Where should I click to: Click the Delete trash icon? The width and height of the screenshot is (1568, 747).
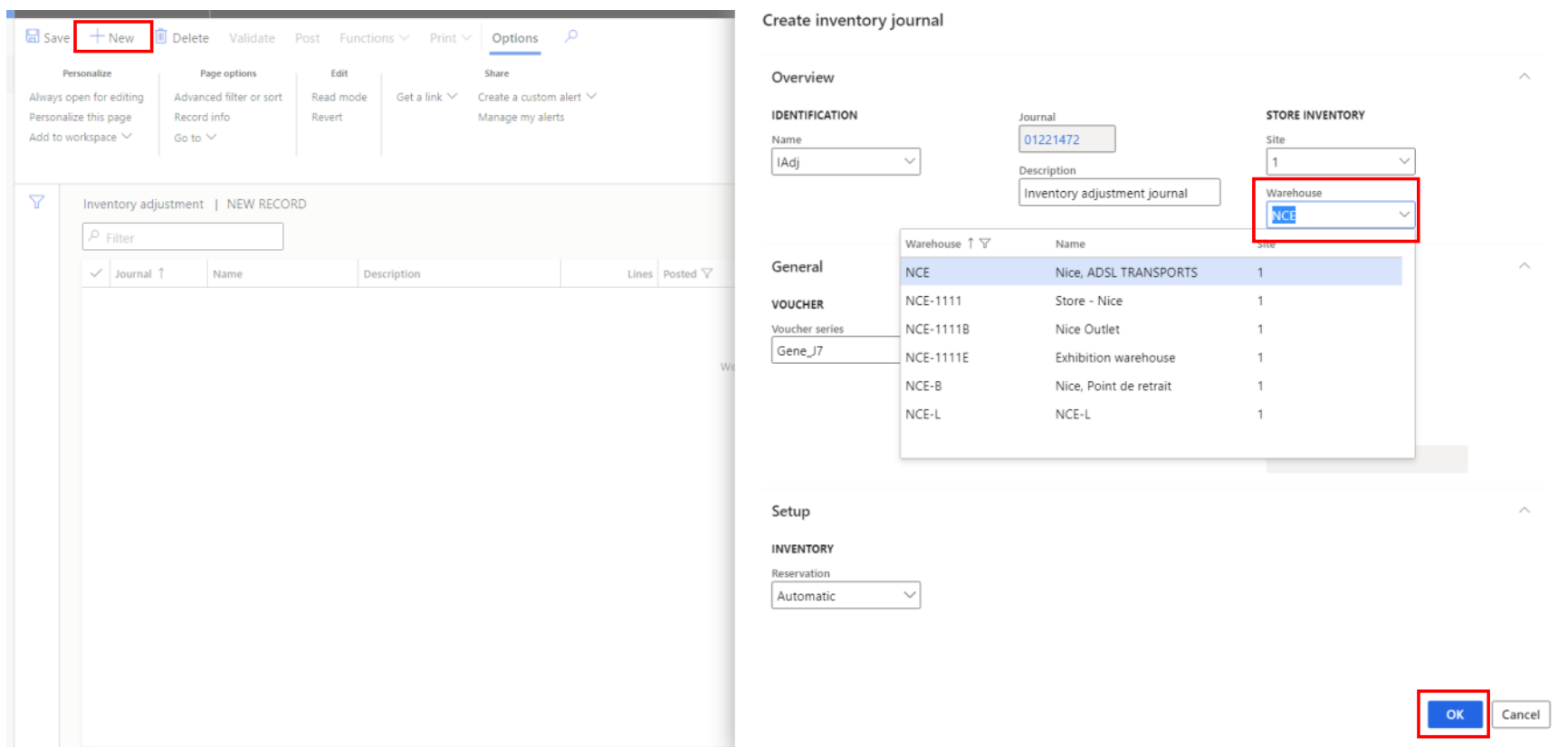click(x=161, y=37)
